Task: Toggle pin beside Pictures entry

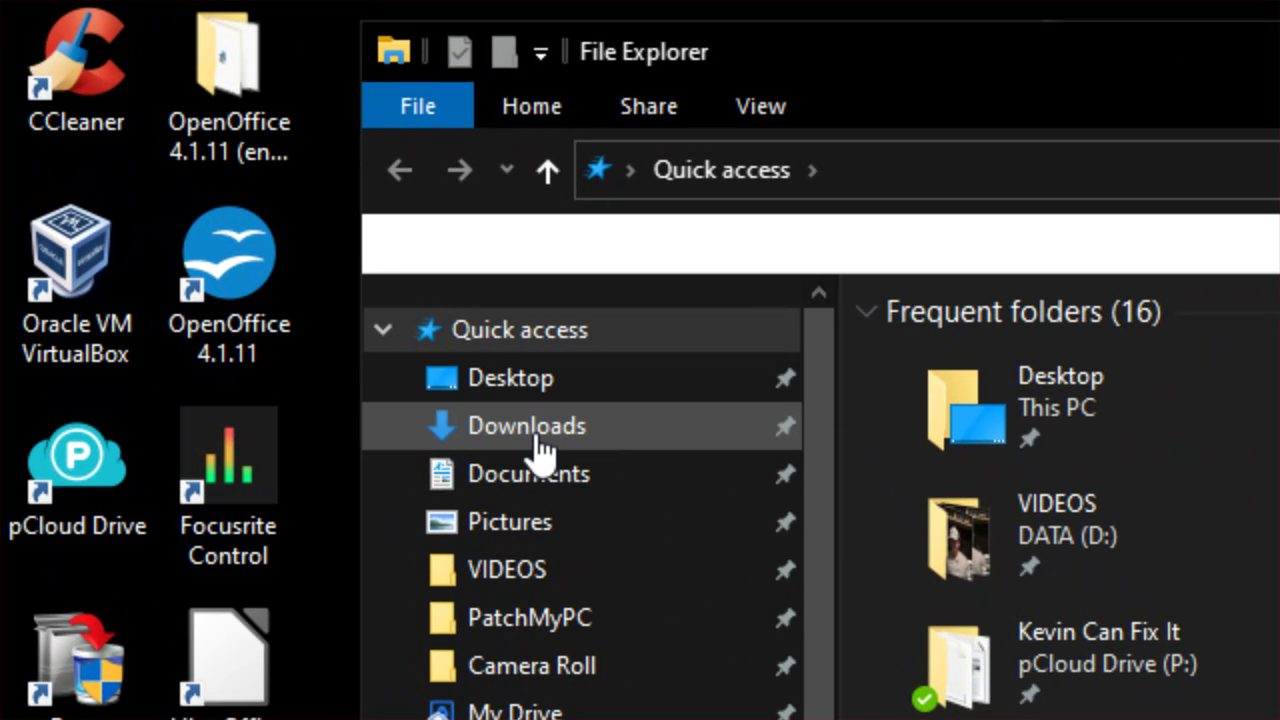Action: (x=785, y=522)
